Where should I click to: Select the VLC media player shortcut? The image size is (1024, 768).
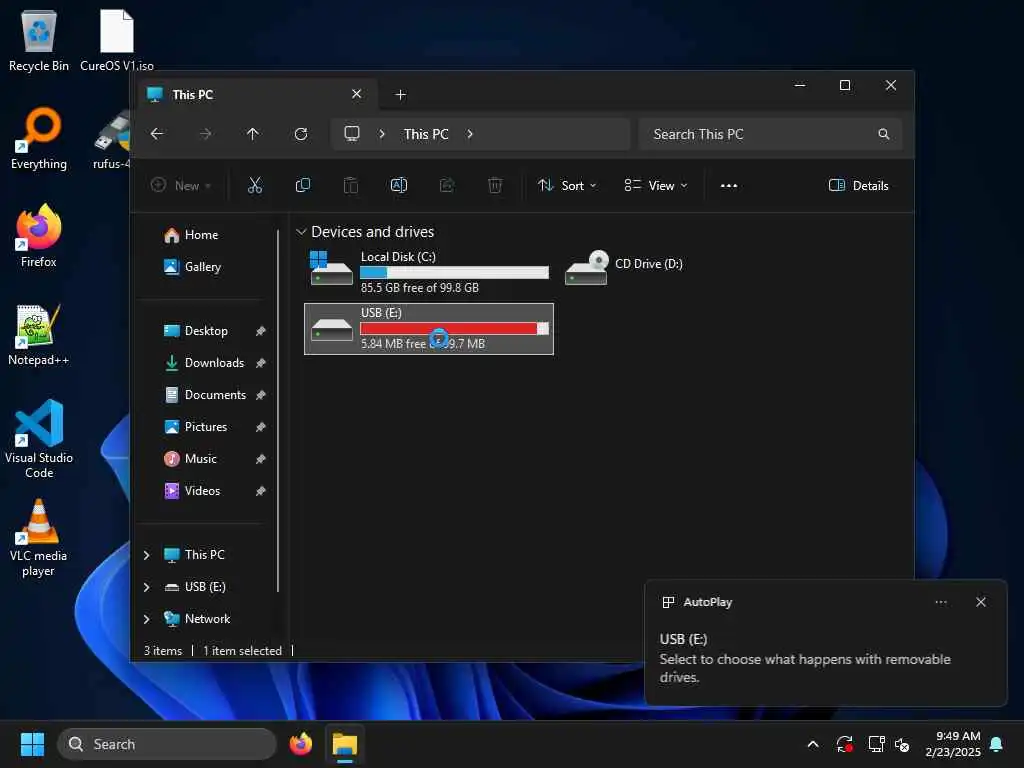pyautogui.click(x=39, y=538)
